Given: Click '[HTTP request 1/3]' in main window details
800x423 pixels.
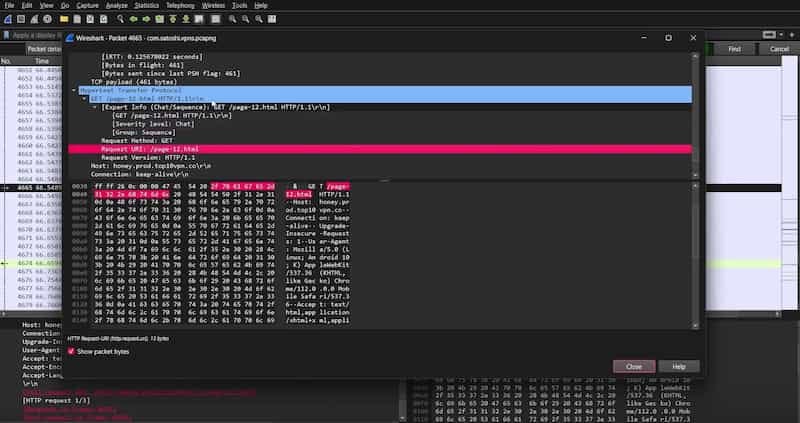Looking at the screenshot, I should coord(56,401).
